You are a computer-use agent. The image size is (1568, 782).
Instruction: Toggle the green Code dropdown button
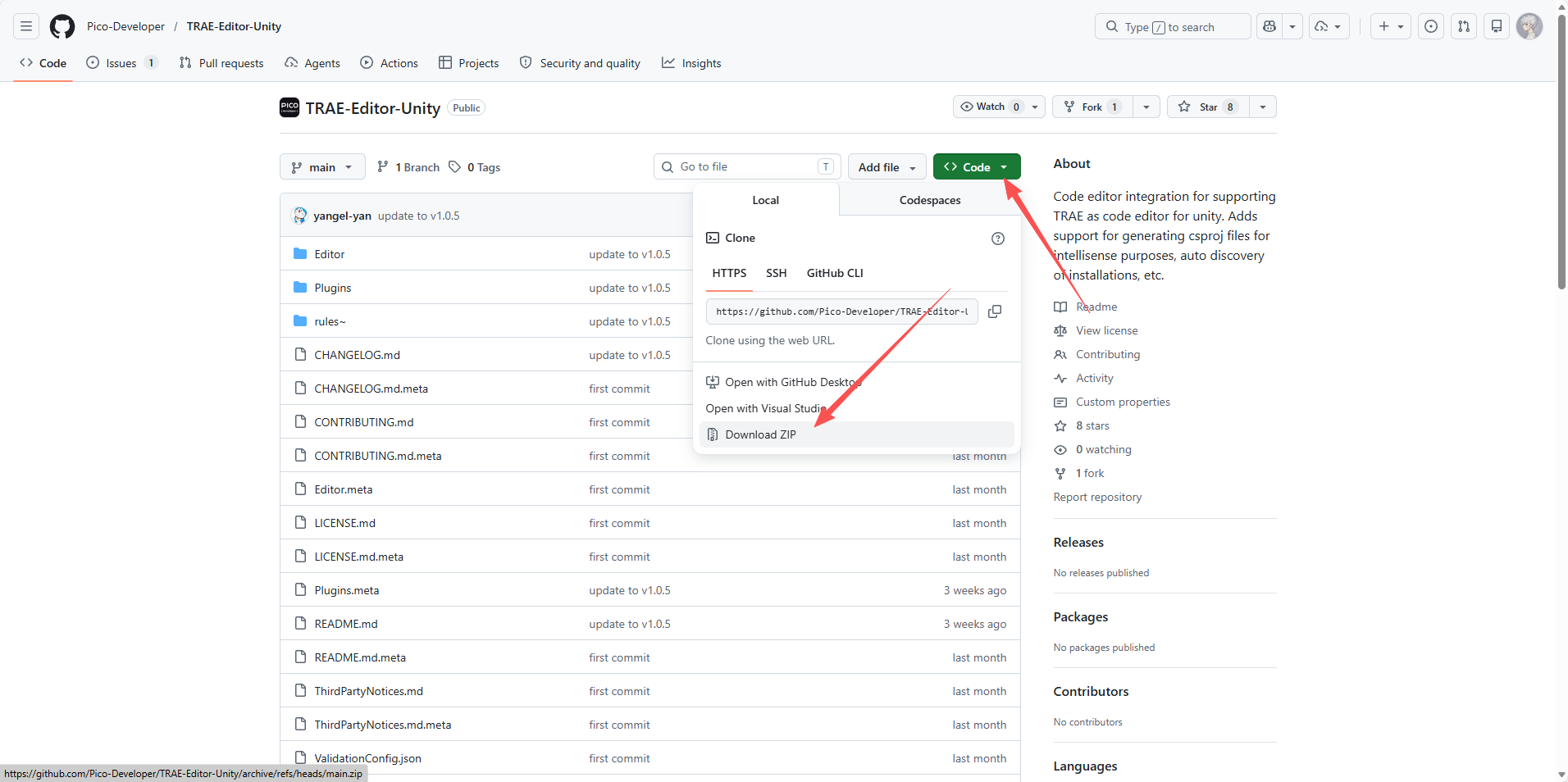[x=977, y=167]
